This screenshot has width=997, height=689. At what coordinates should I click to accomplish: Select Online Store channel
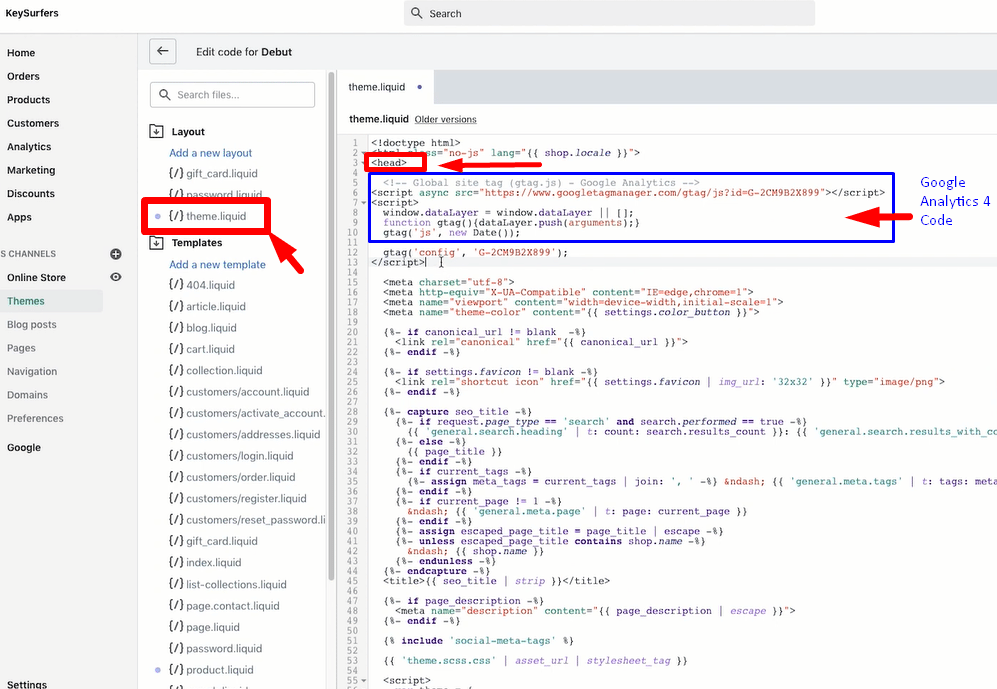pyautogui.click(x=36, y=278)
